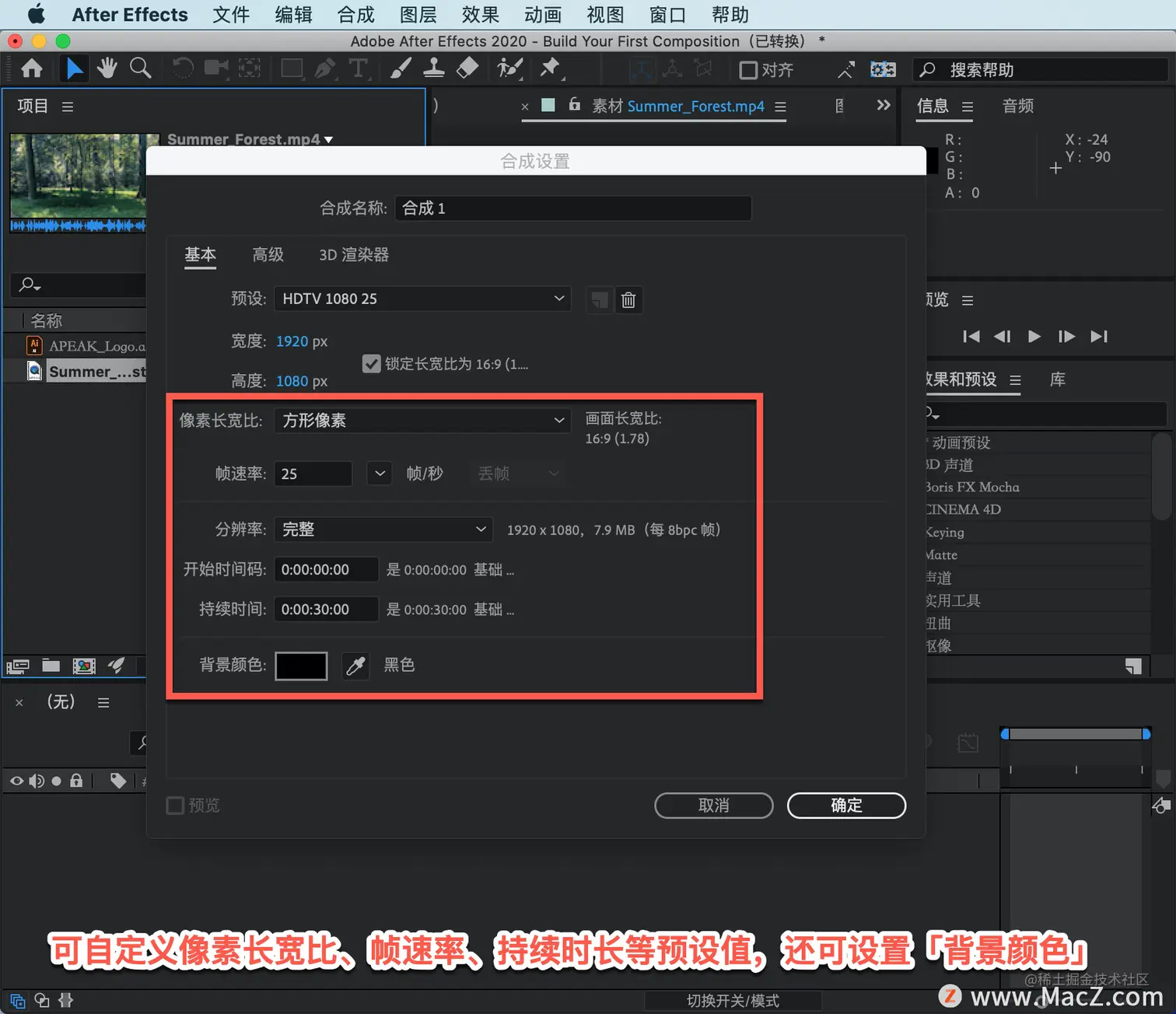Open the 合成 menu
The height and width of the screenshot is (1014, 1176).
(355, 15)
